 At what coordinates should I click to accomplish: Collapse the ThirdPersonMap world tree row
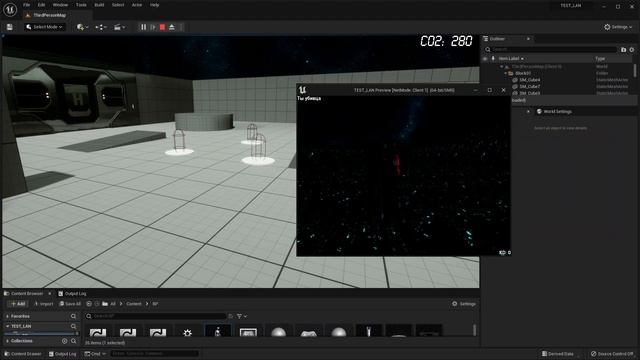(502, 67)
